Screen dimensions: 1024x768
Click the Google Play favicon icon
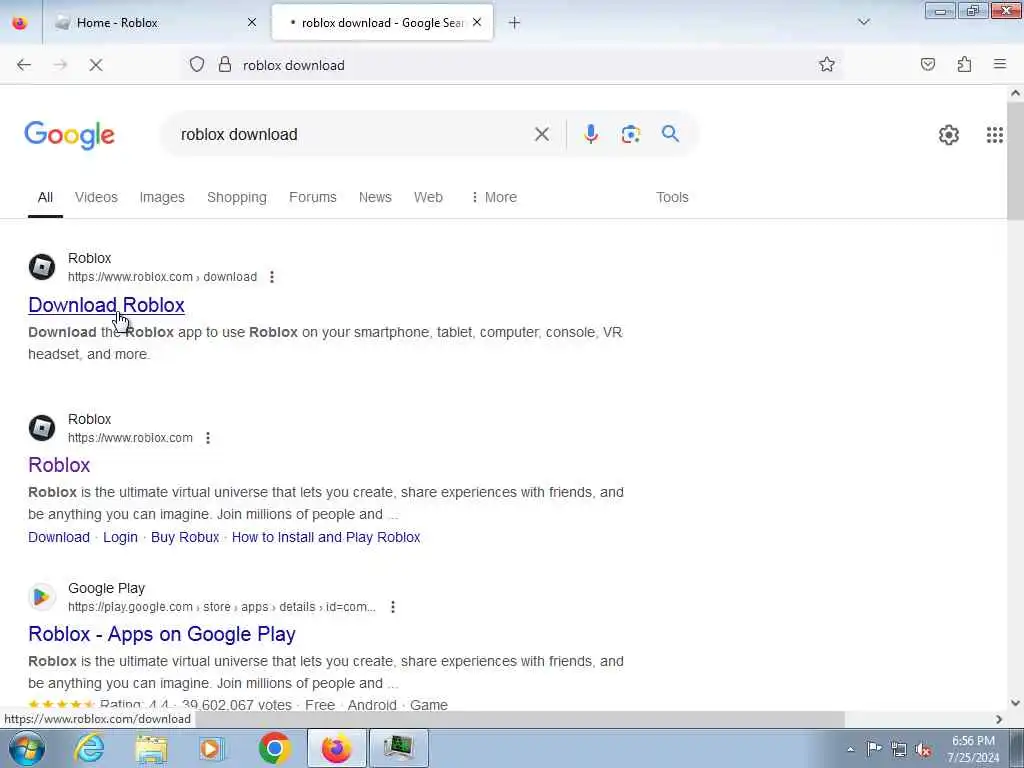42,597
